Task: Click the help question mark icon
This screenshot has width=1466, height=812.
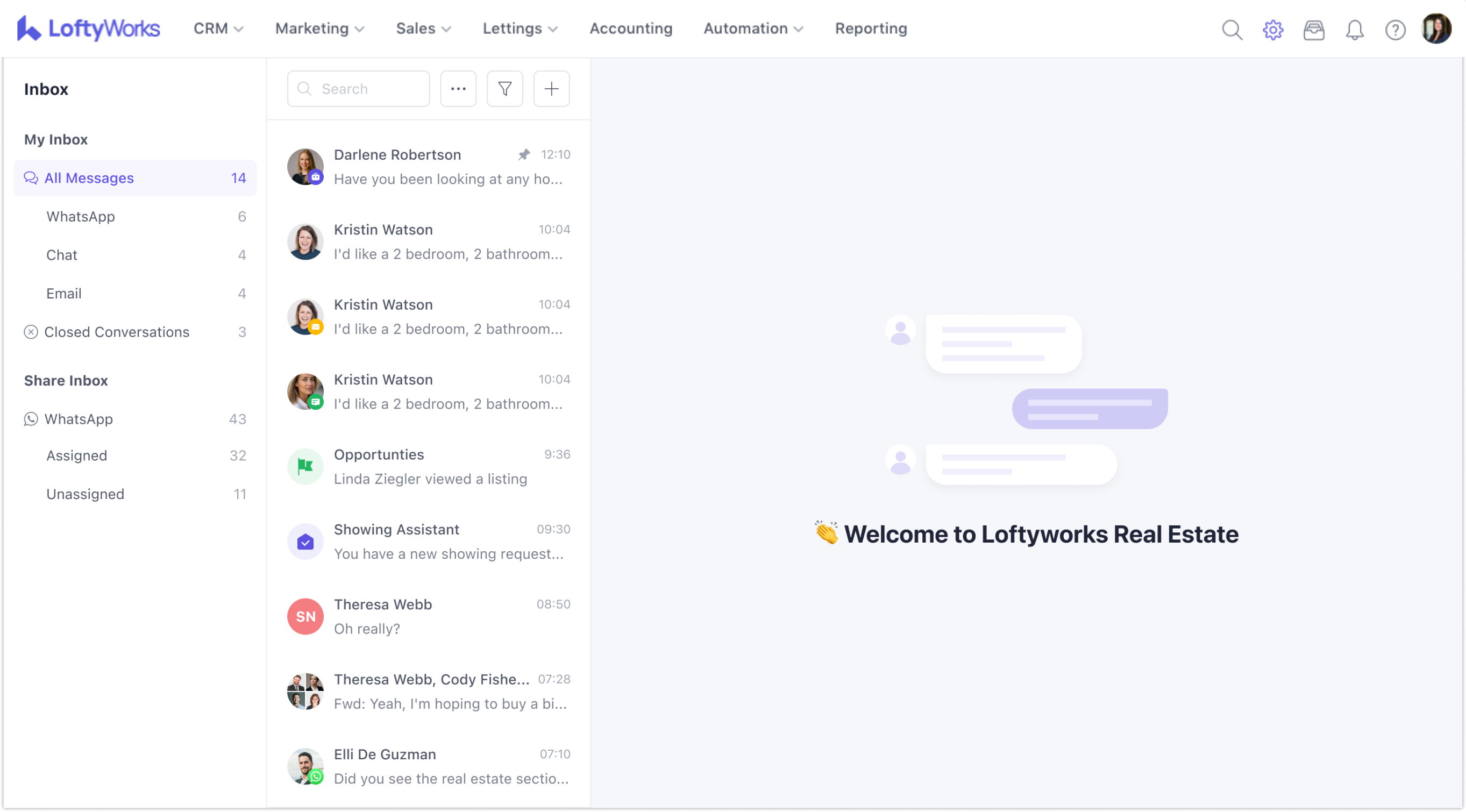Action: pos(1395,29)
